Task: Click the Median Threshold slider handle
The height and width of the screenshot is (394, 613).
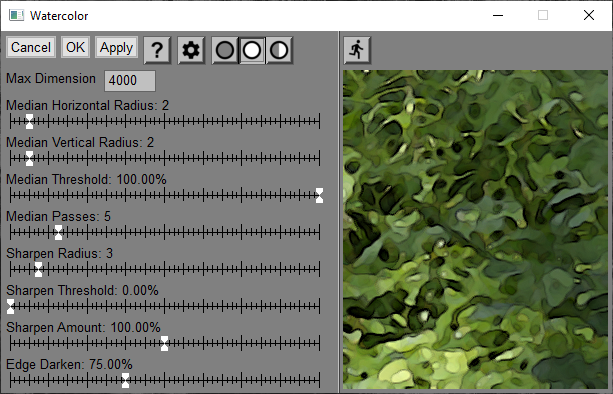Action: pyautogui.click(x=319, y=195)
